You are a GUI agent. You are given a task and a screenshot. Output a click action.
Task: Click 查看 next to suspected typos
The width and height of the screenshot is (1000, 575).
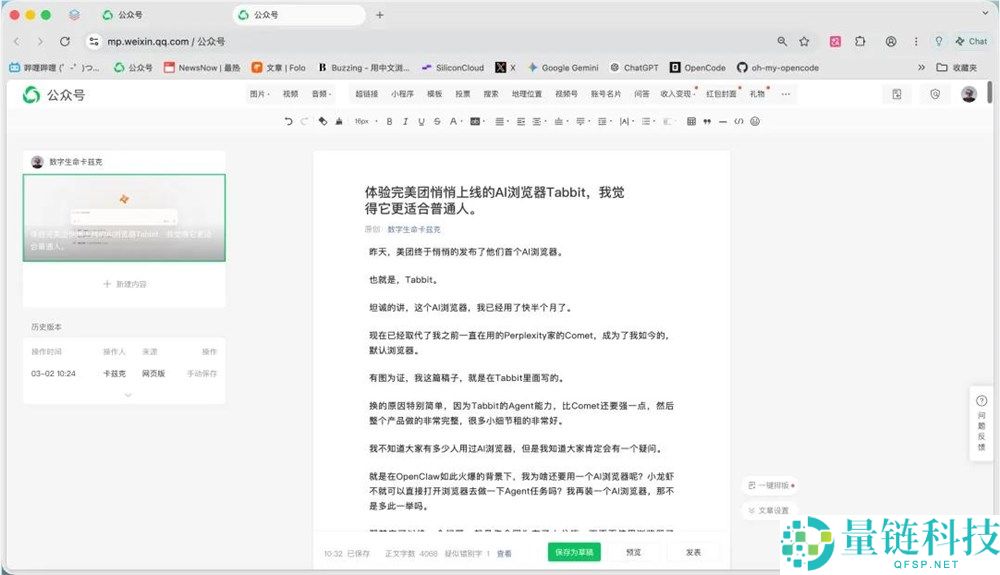[x=504, y=553]
